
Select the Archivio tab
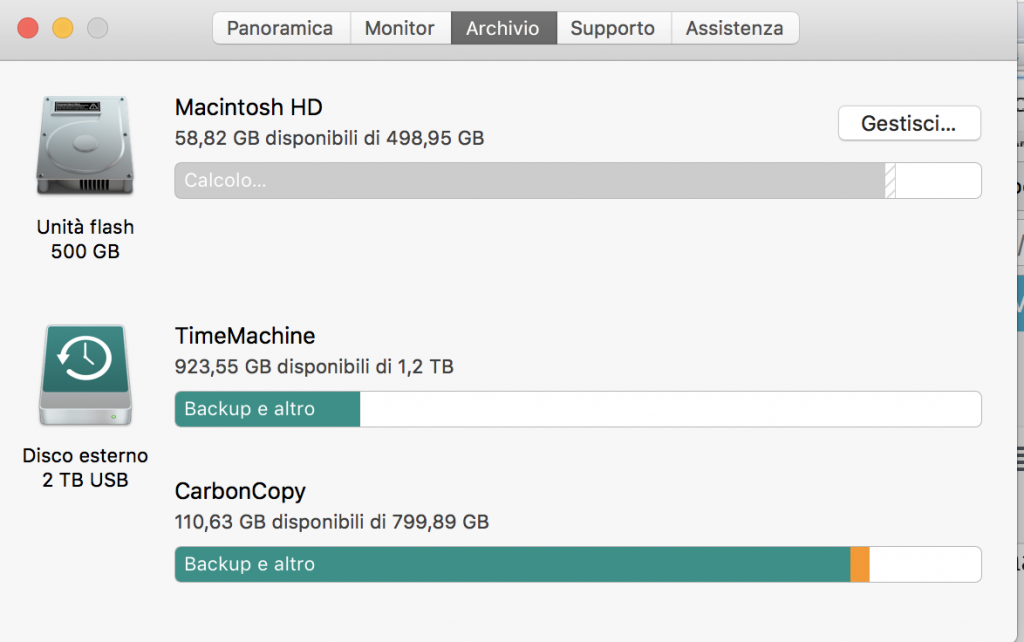pyautogui.click(x=504, y=28)
